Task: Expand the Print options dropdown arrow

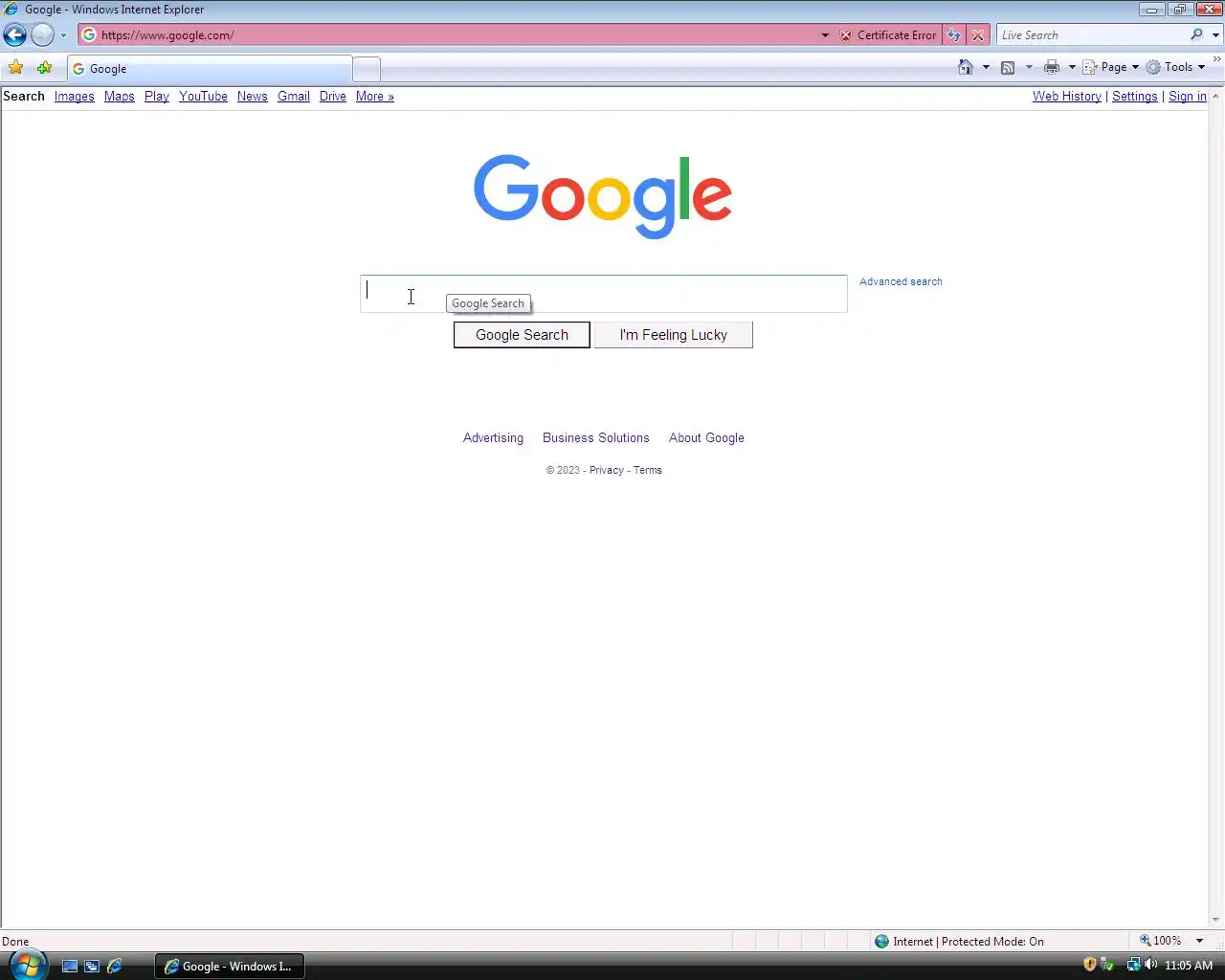Action: coord(1072,67)
